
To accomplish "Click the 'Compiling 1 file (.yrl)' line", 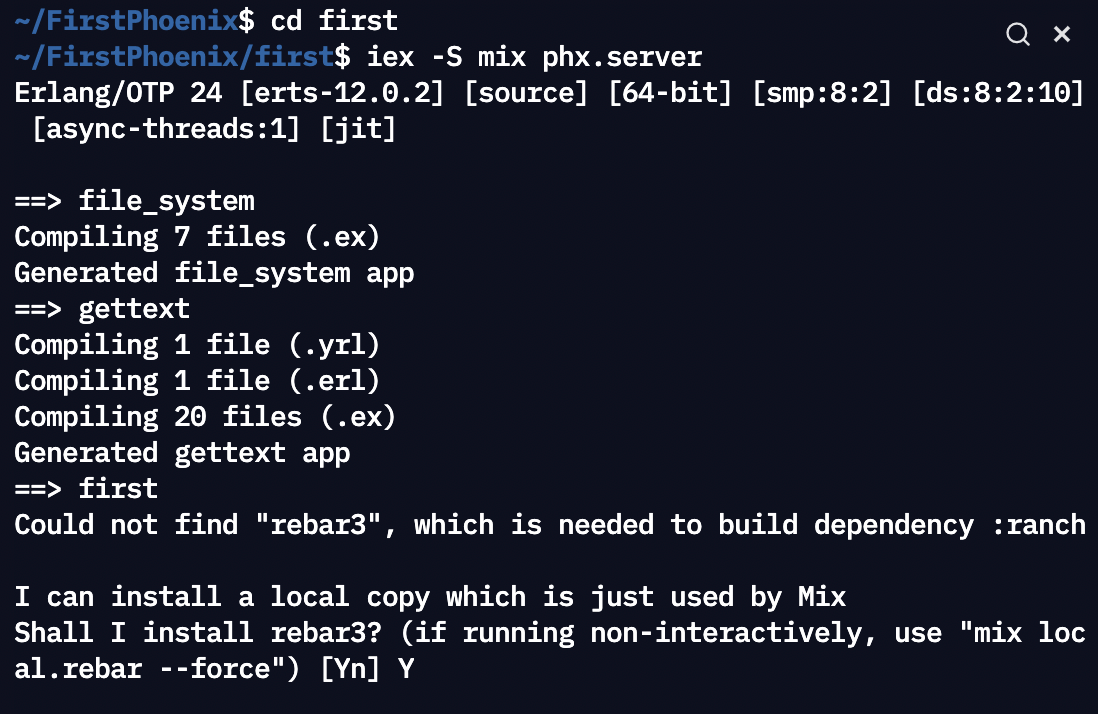I will (197, 345).
